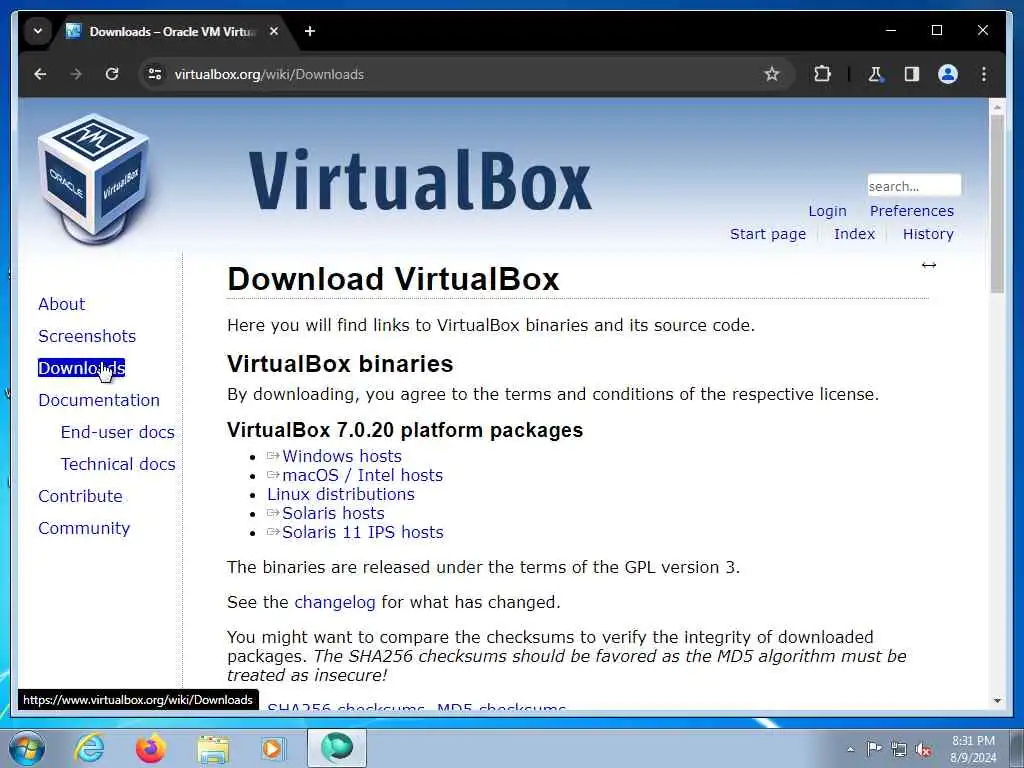Click the search box on the page
1024x768 pixels.
tap(914, 185)
